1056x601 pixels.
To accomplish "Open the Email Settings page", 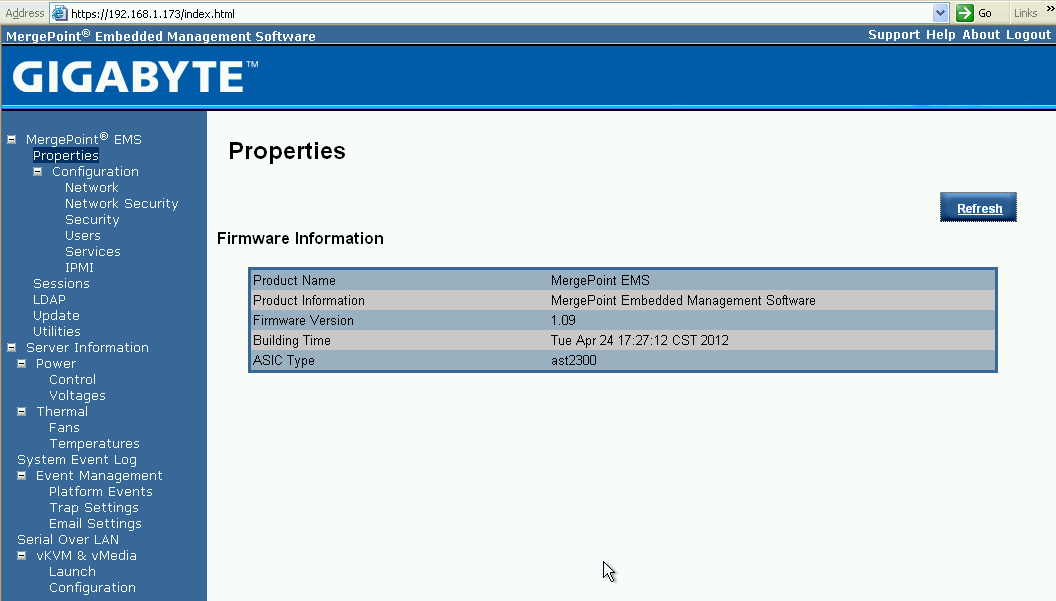I will [95, 524].
